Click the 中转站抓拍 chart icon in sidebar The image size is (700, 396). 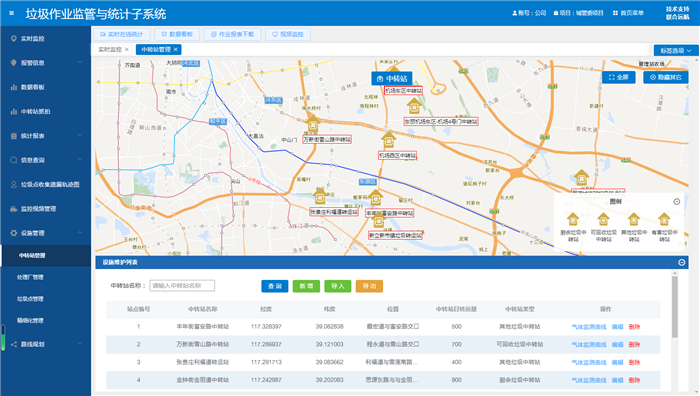tap(14, 112)
